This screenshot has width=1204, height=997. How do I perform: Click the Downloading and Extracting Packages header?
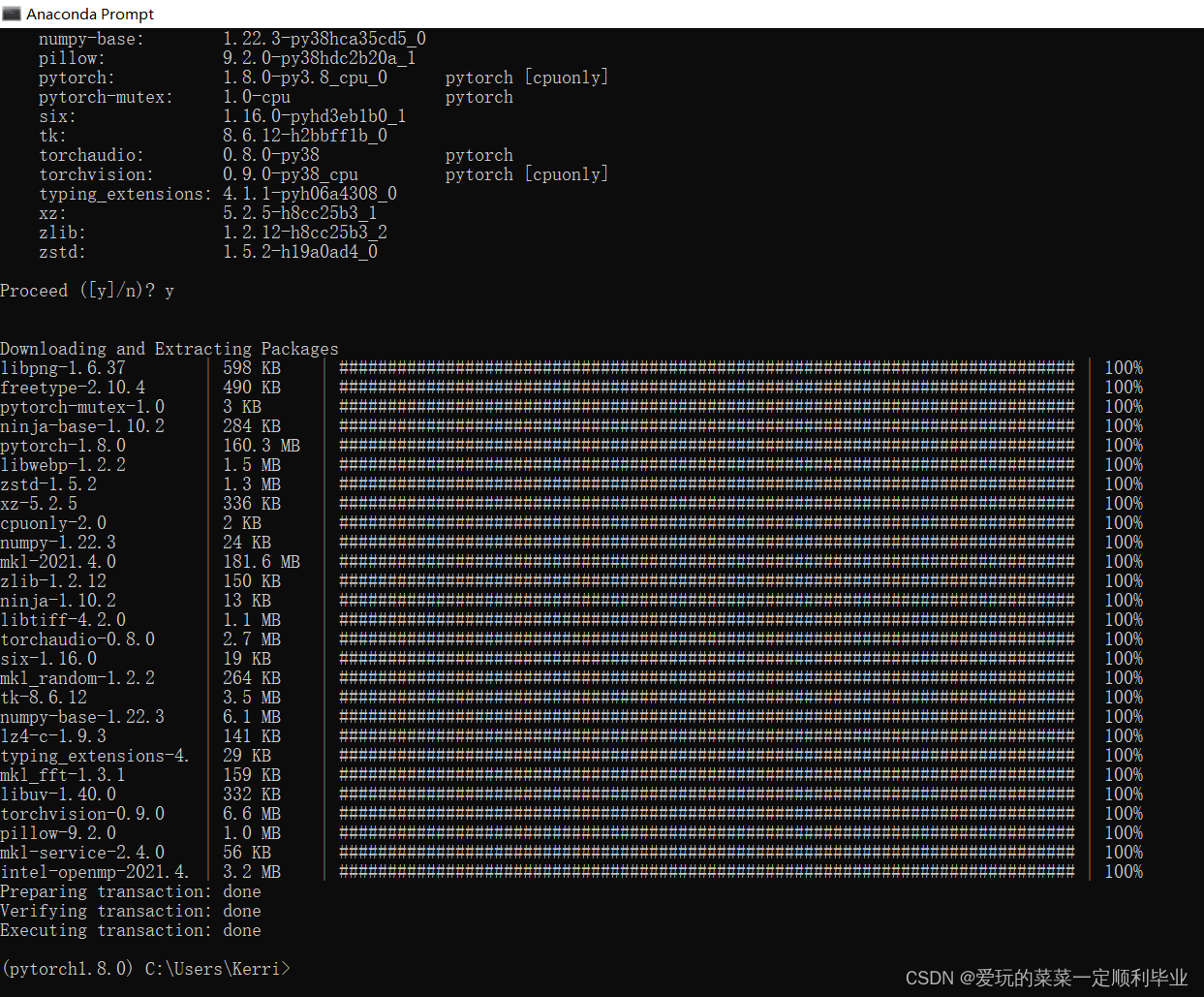tap(170, 348)
